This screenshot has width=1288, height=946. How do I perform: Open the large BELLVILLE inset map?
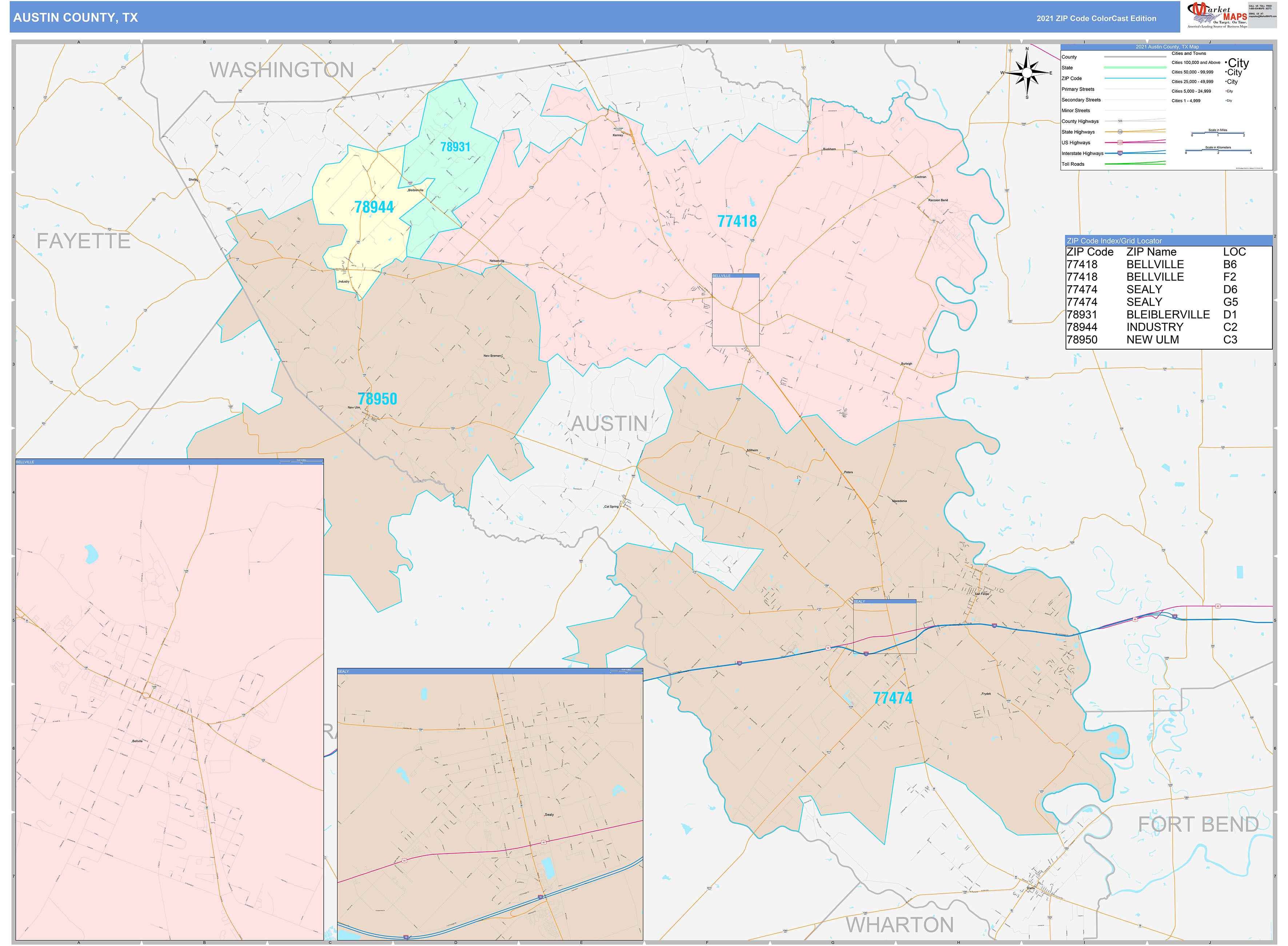(170, 699)
